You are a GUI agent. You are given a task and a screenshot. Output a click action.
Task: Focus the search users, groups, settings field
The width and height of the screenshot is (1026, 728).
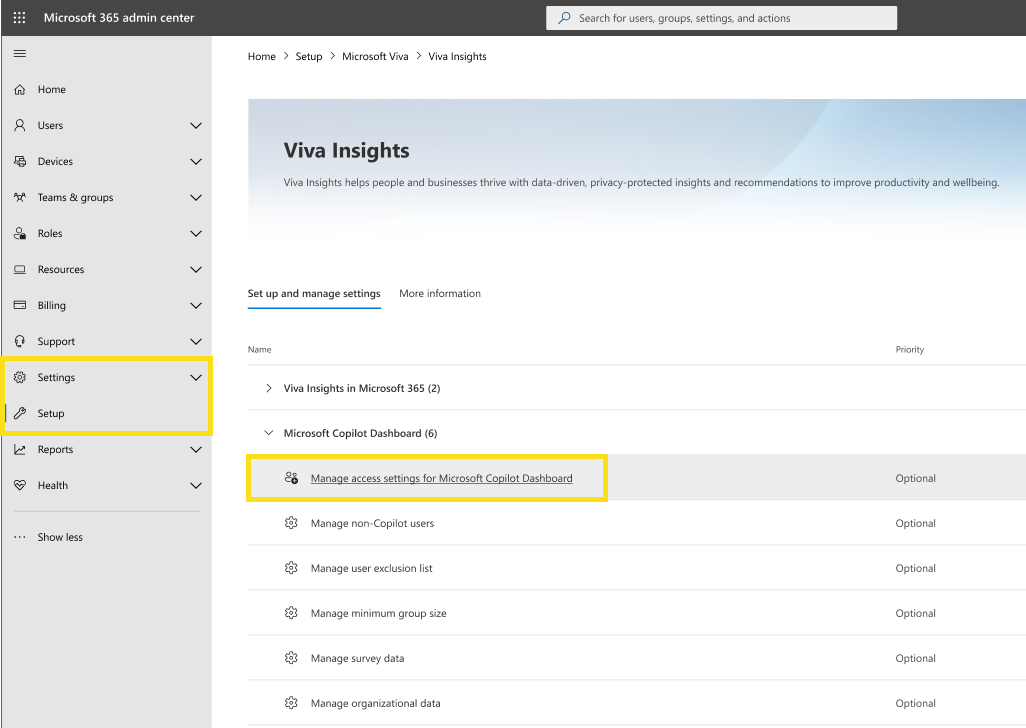[x=721, y=18]
